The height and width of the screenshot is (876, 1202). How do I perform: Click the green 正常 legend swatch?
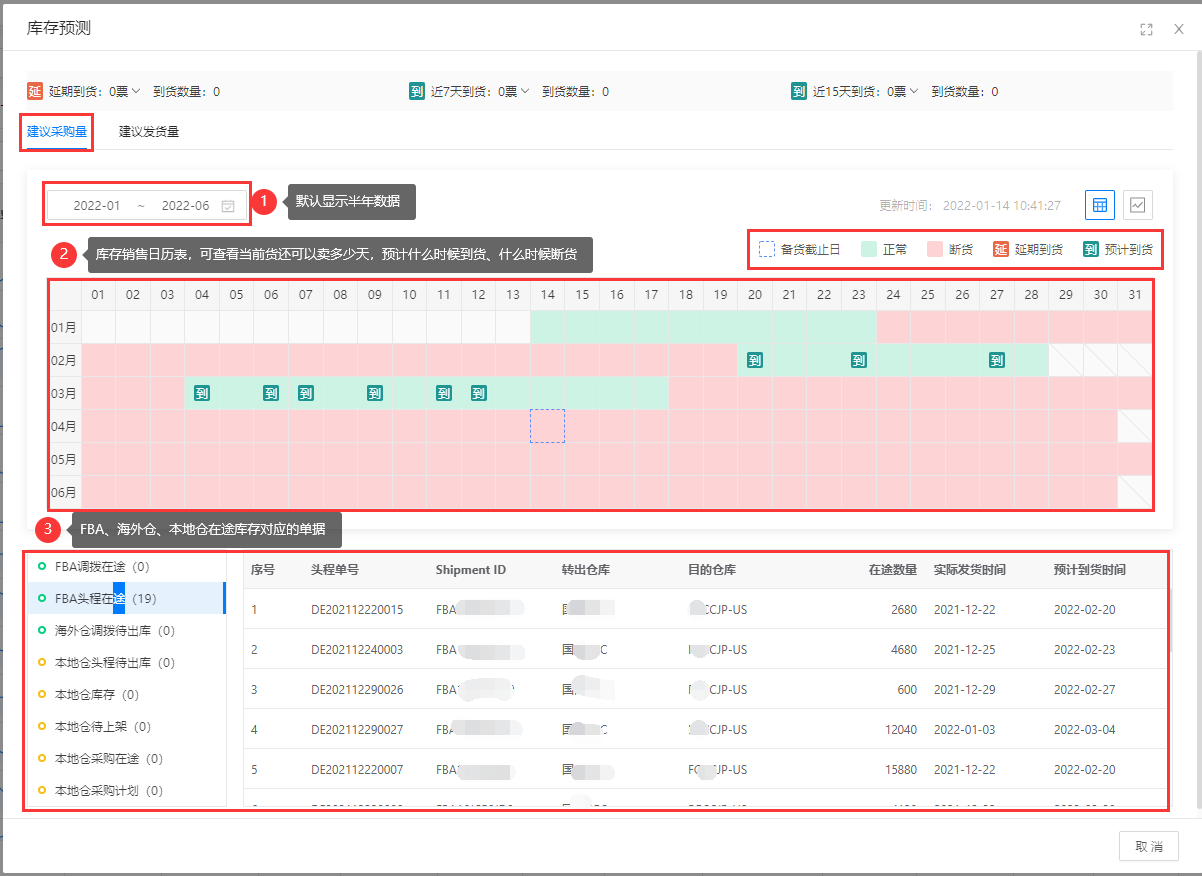868,249
